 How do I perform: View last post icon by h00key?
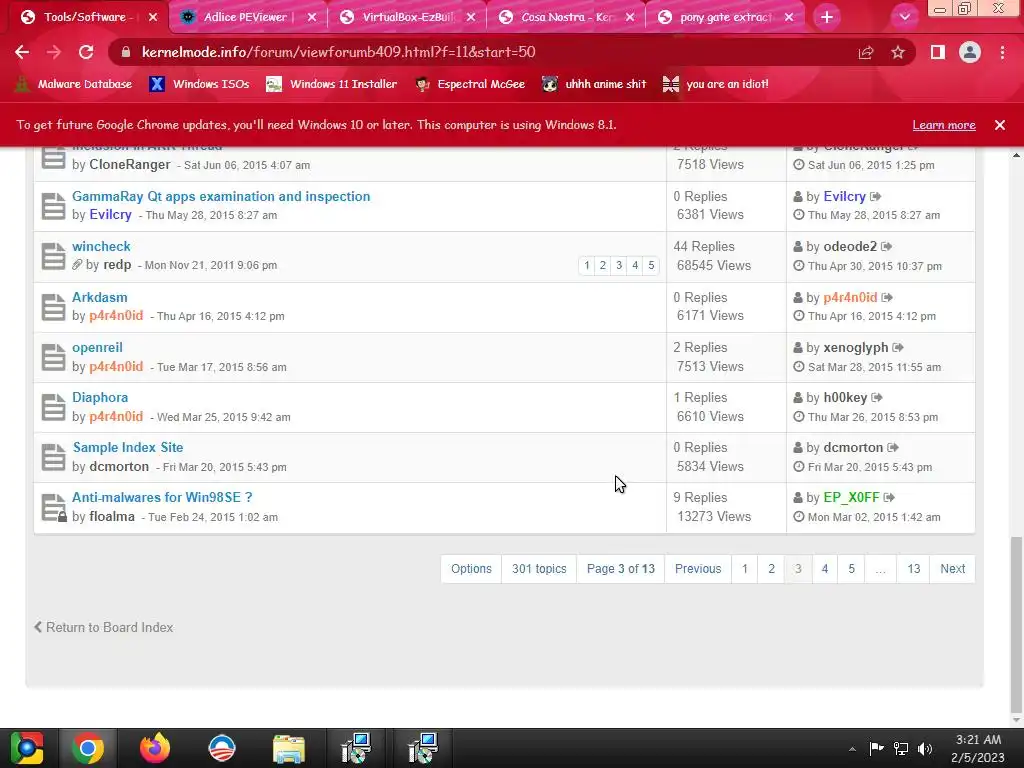click(877, 397)
